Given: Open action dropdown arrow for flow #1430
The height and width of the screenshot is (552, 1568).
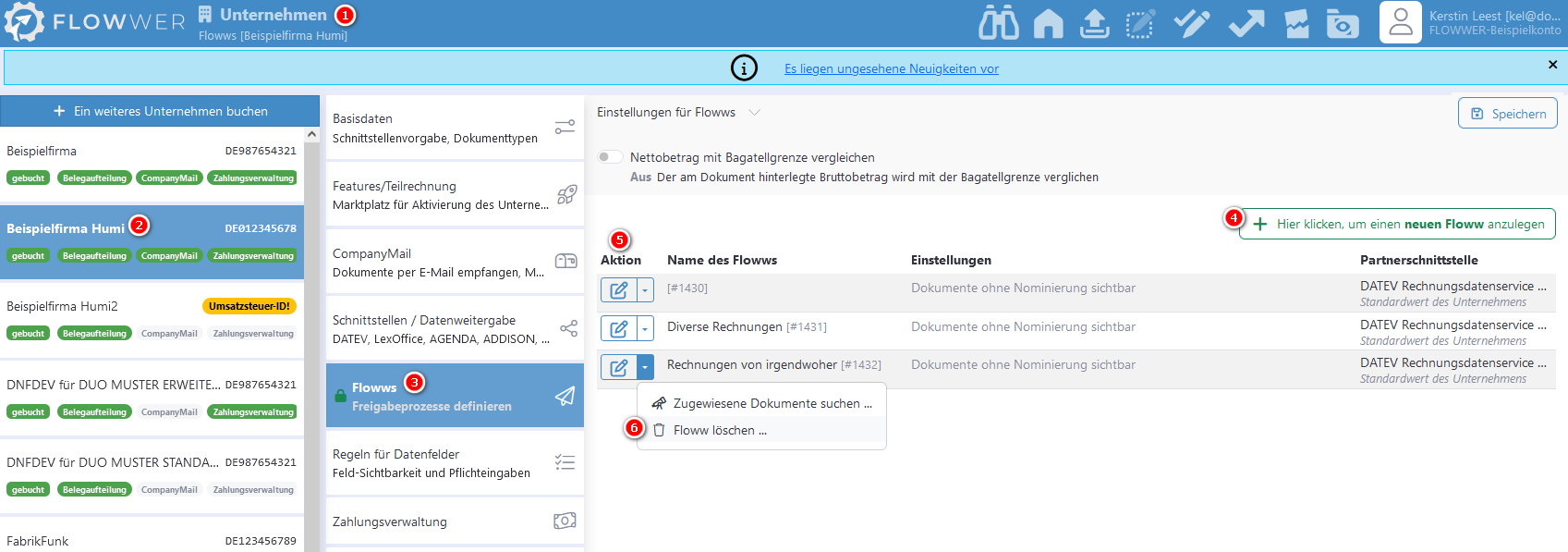Looking at the screenshot, I should [645, 290].
